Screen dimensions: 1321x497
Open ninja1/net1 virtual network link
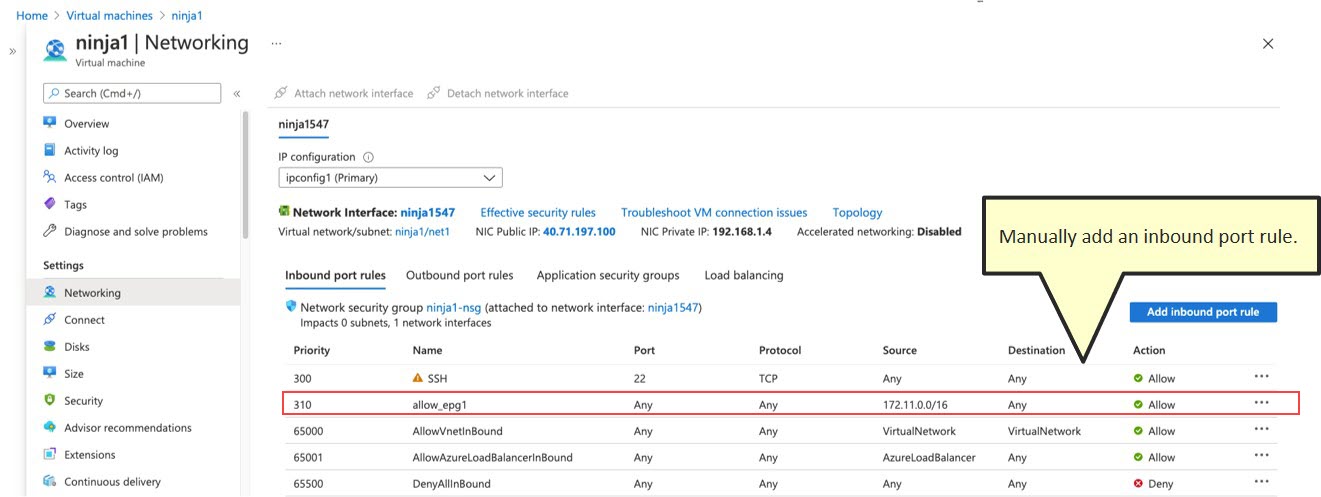coord(422,231)
